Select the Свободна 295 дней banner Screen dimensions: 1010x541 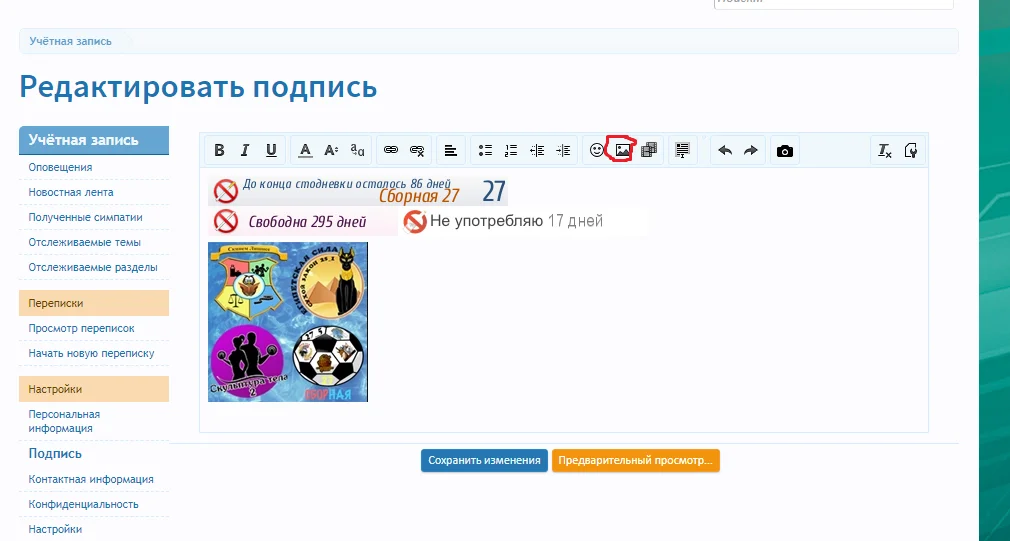[303, 222]
